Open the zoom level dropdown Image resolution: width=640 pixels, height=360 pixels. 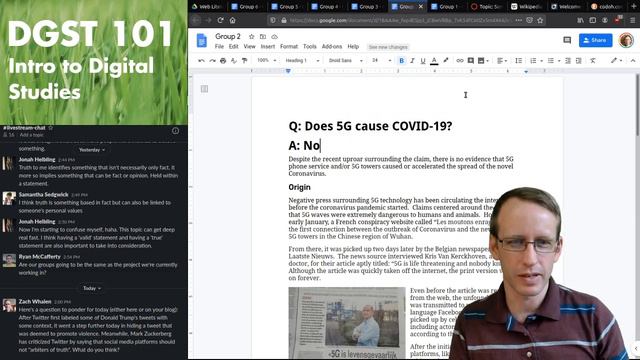(267, 60)
